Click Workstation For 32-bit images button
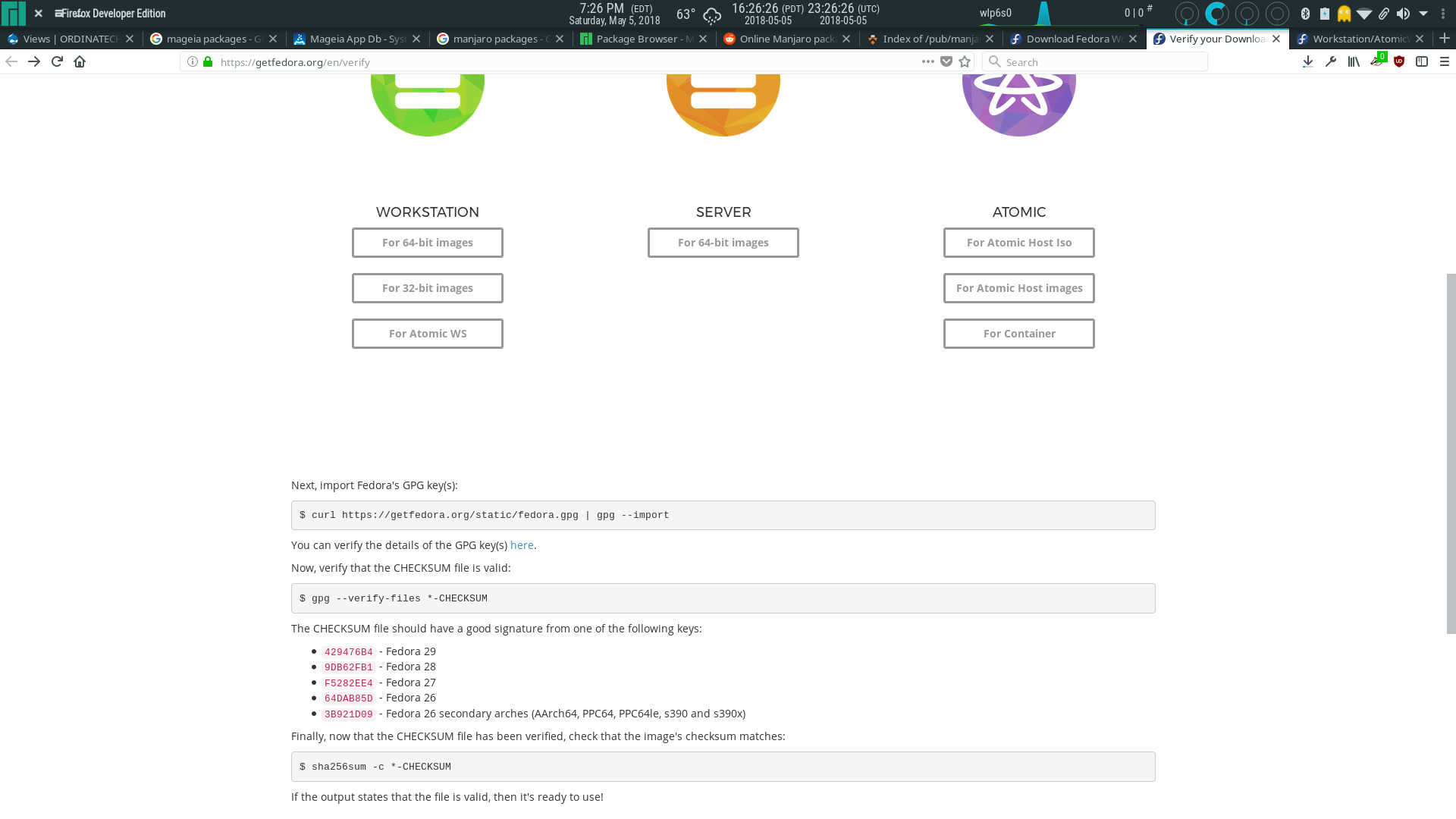The width and height of the screenshot is (1456, 819). click(x=428, y=288)
